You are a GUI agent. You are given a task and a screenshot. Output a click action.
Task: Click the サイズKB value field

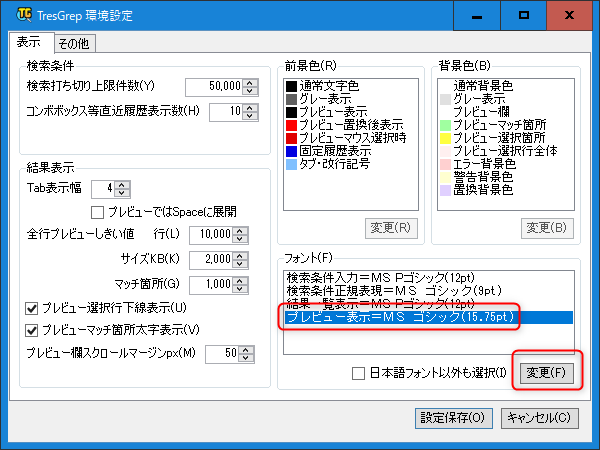point(208,259)
